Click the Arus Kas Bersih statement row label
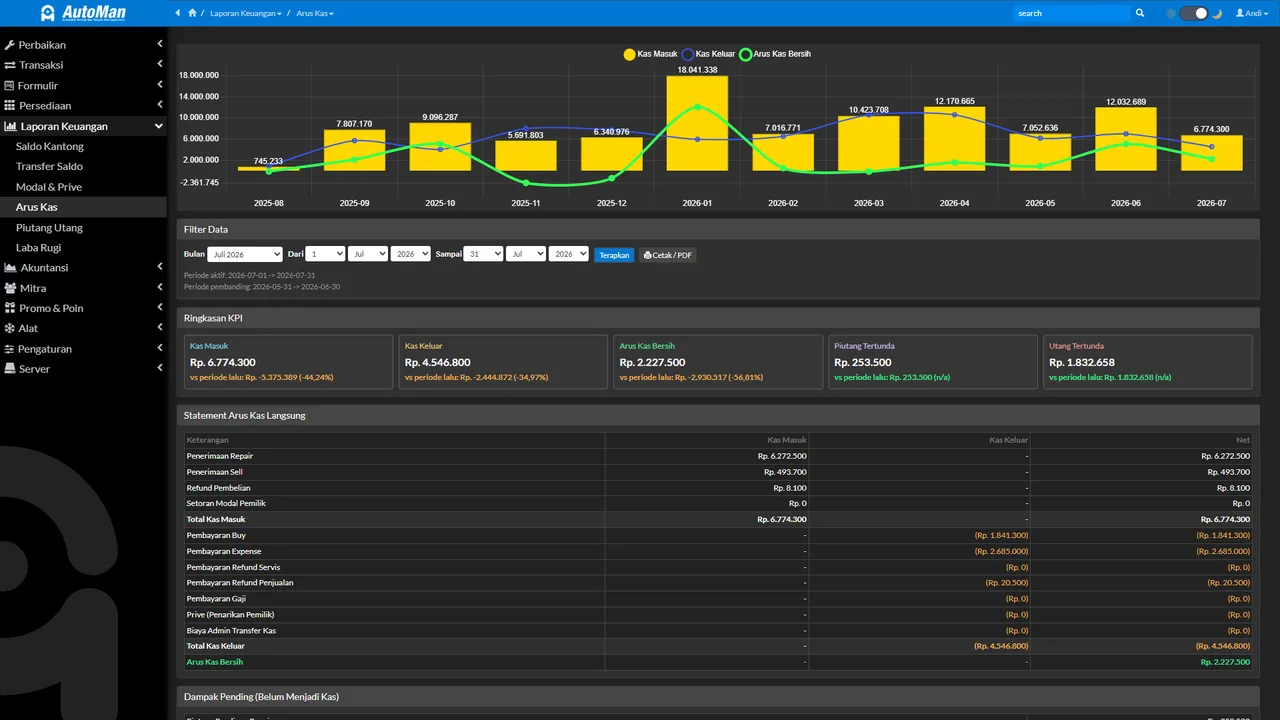Screen dimensions: 1280x720 215,662
